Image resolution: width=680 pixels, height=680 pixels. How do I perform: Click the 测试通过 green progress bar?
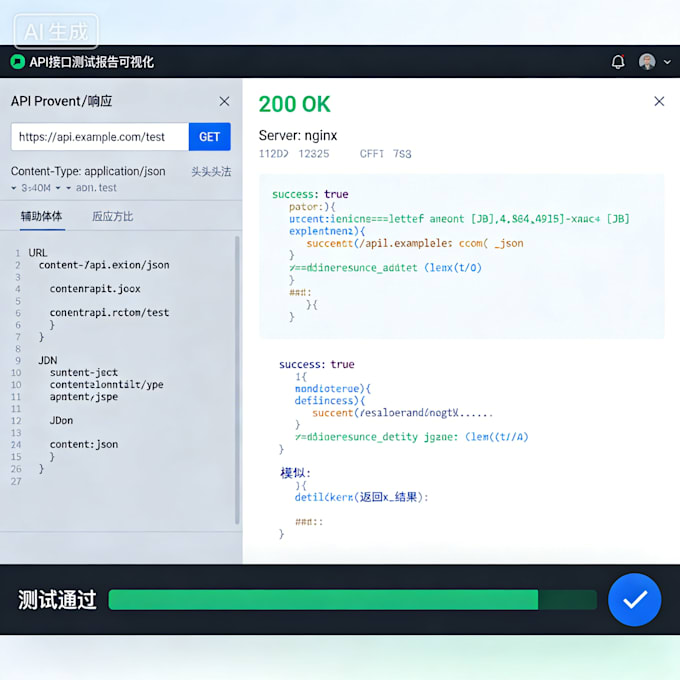[x=353, y=599]
